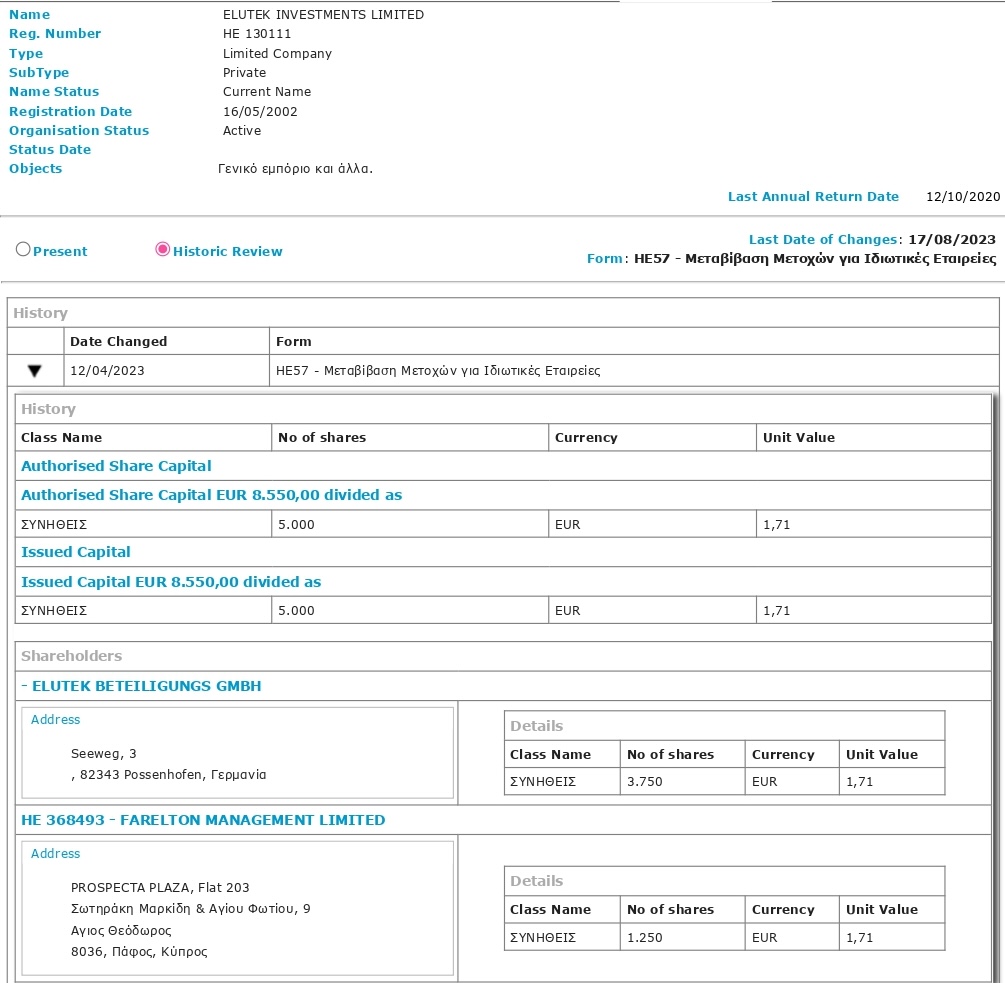The width and height of the screenshot is (1005, 983).
Task: Click the company name ELUTEK INVESTMENTS LIMITED
Action: 323,15
